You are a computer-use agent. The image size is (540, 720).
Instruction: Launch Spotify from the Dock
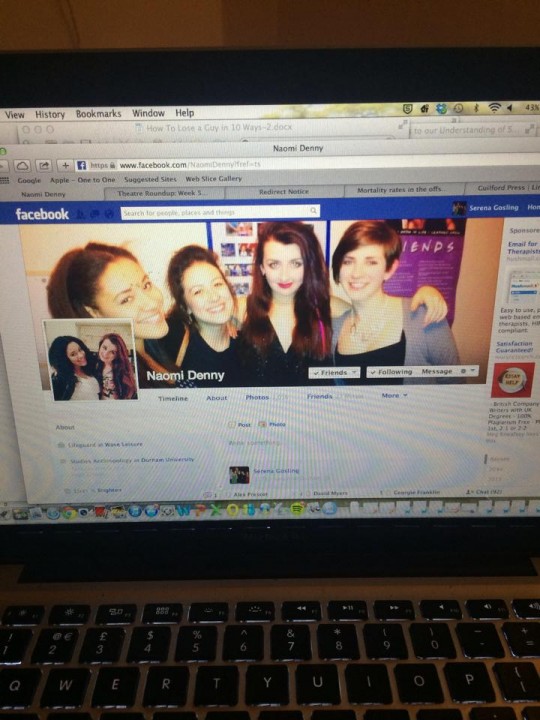pos(298,508)
